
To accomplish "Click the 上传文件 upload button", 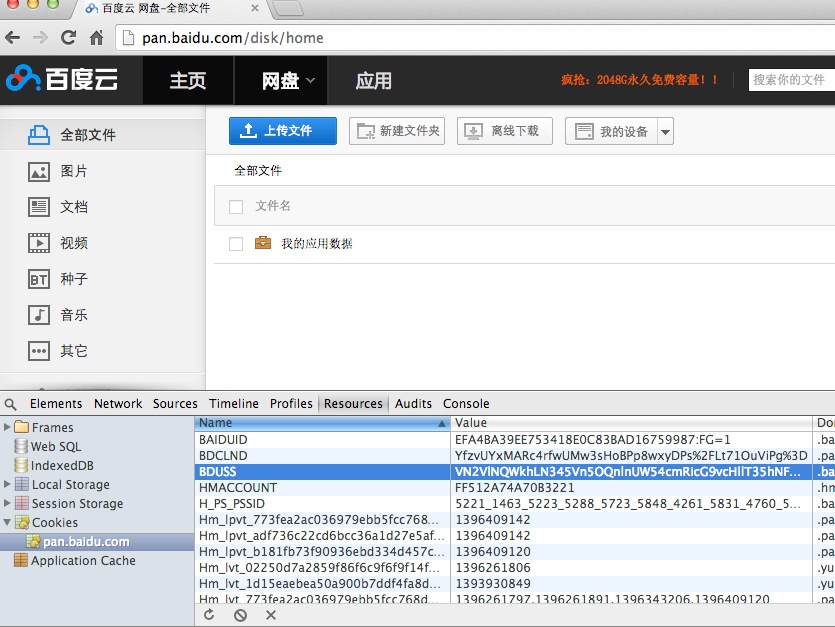I will click(x=283, y=131).
